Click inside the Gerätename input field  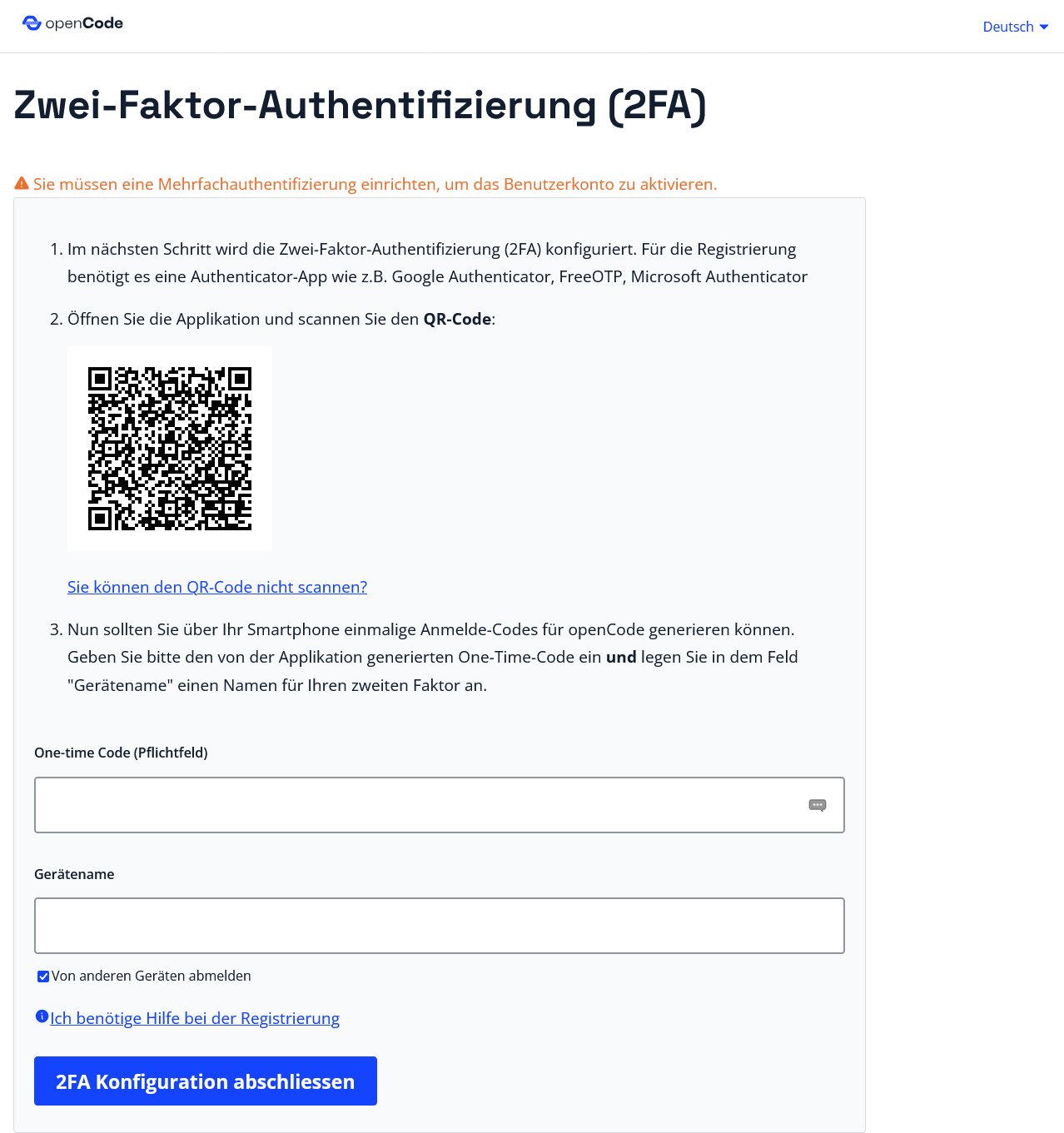[439, 925]
